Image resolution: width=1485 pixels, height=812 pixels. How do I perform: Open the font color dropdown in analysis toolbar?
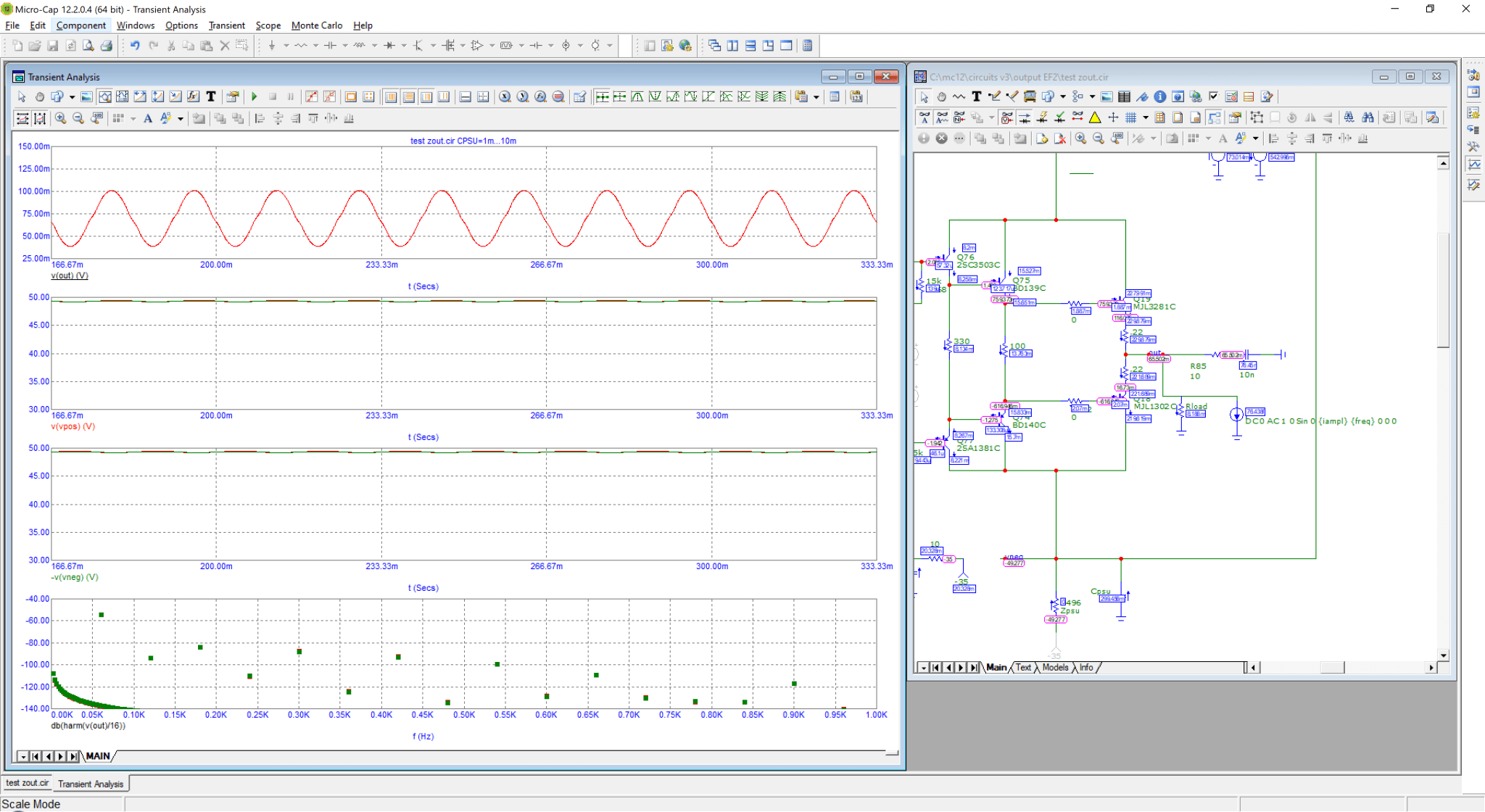pos(180,118)
